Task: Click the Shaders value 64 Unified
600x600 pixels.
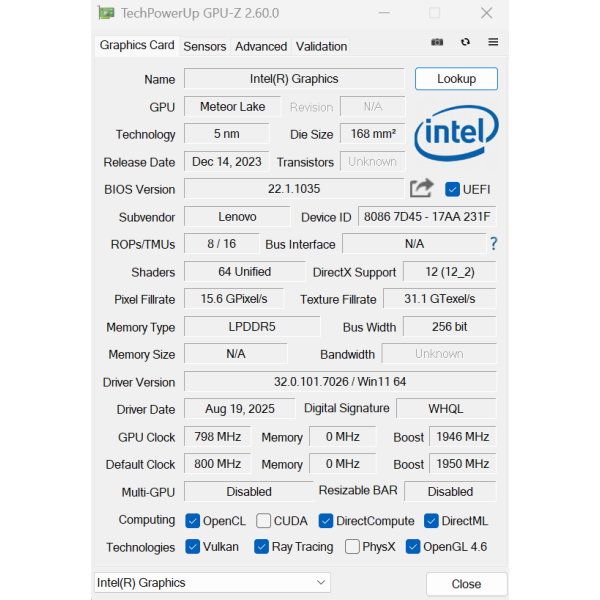Action: click(x=245, y=272)
